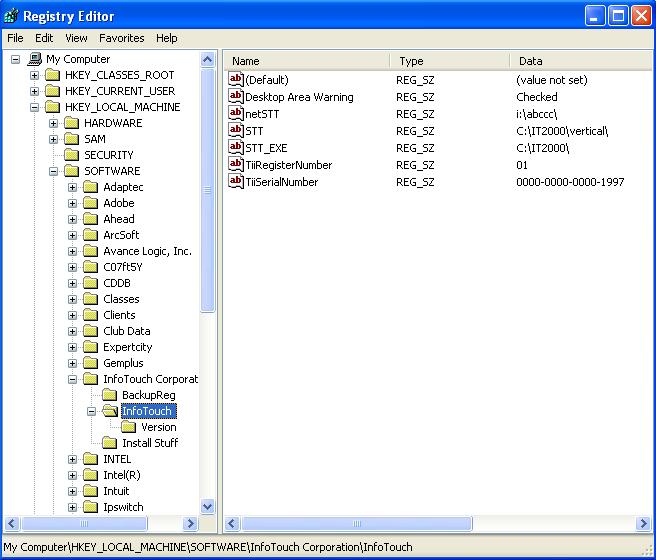Click data value C:\IT2000\vertical\
Viewport: 656px width, 560px height.
(562, 131)
